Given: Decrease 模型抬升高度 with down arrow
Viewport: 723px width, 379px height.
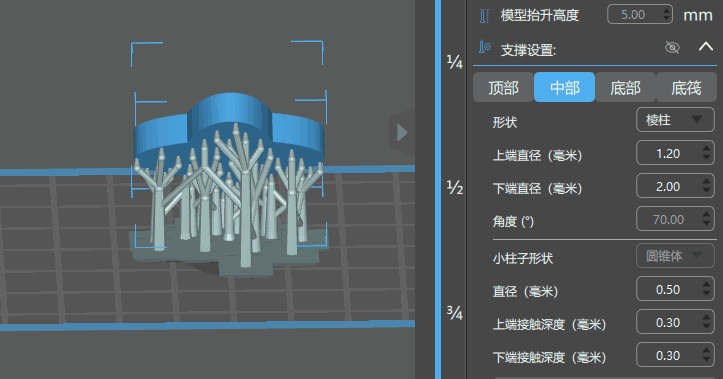Looking at the screenshot, I should (x=667, y=19).
